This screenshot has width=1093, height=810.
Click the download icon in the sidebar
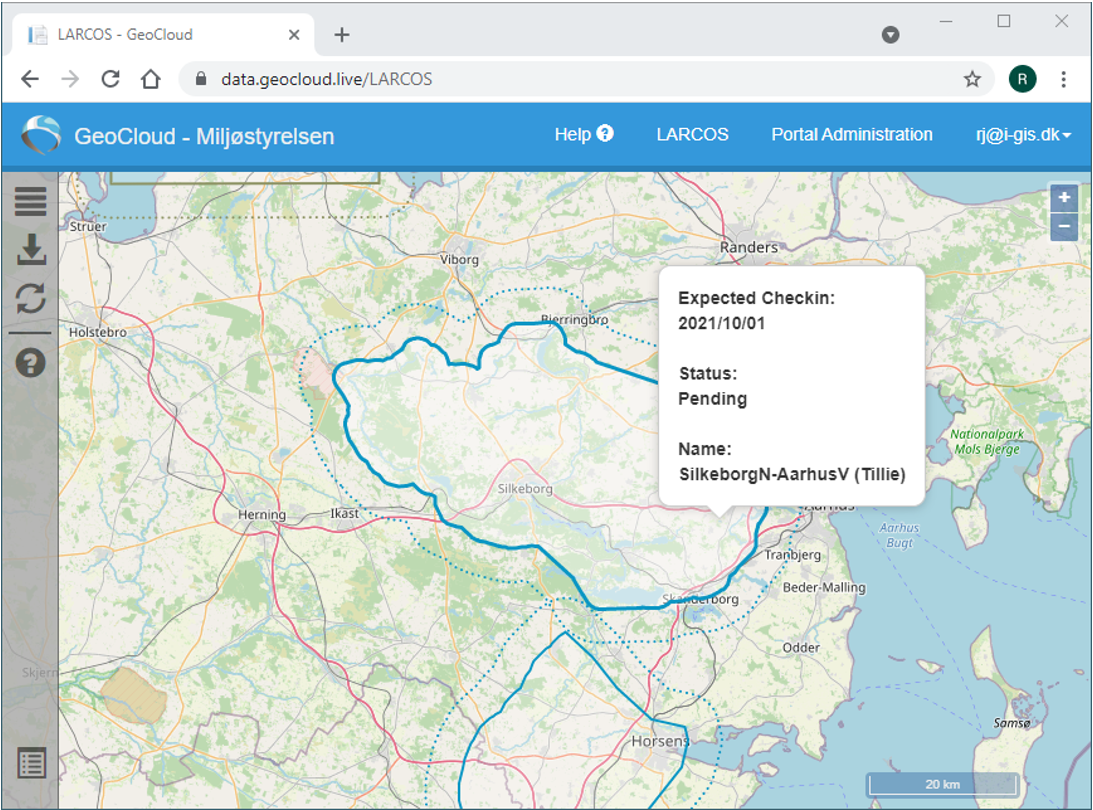click(x=31, y=250)
